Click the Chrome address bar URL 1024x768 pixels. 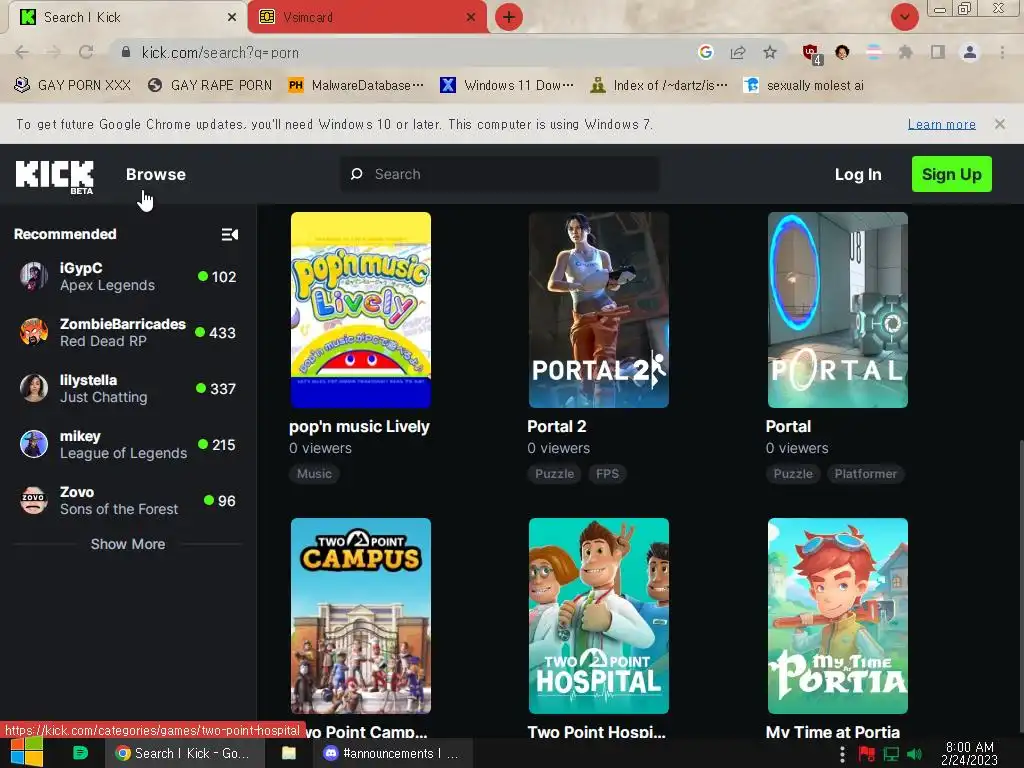(x=220, y=52)
